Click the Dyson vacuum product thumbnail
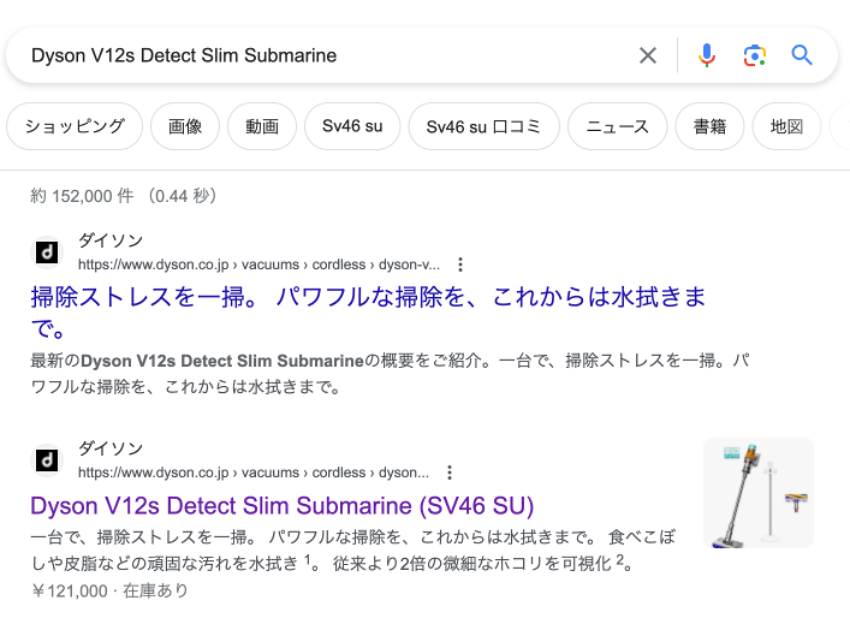Viewport: 850px width, 624px height. point(758,493)
